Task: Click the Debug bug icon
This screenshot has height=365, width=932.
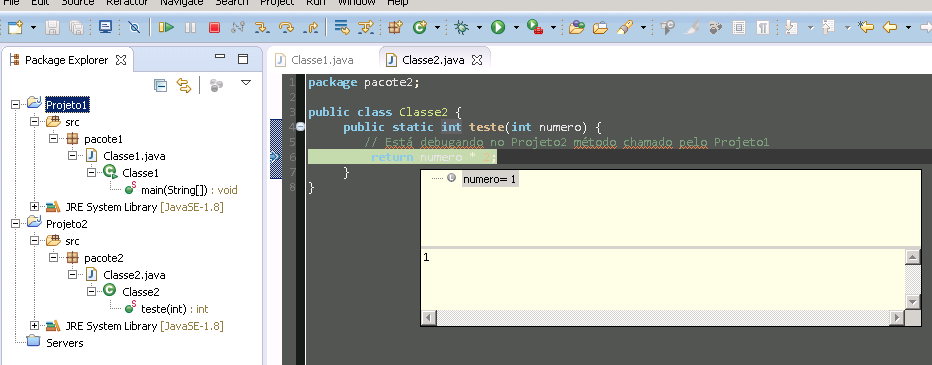Action: pos(461,27)
